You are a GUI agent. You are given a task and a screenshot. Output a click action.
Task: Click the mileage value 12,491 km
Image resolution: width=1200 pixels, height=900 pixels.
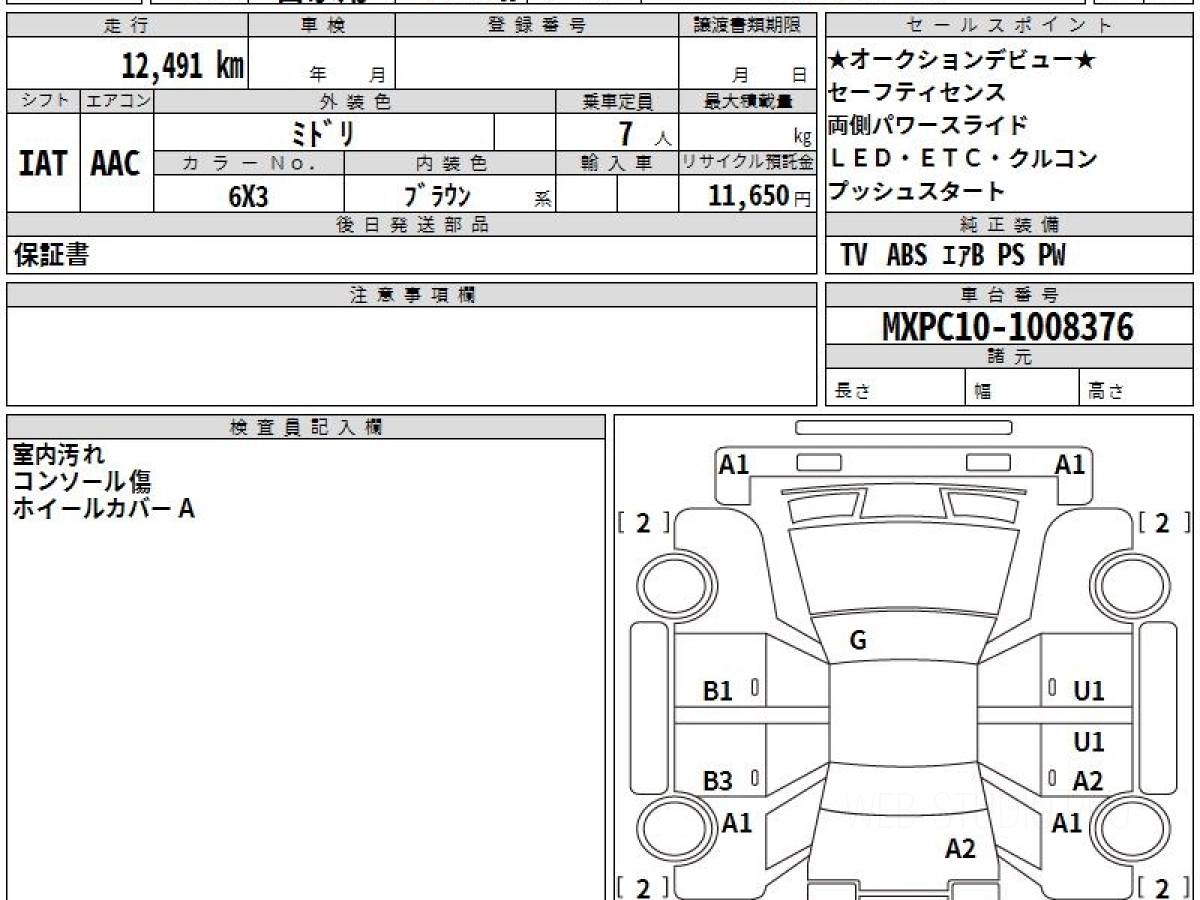[x=182, y=66]
